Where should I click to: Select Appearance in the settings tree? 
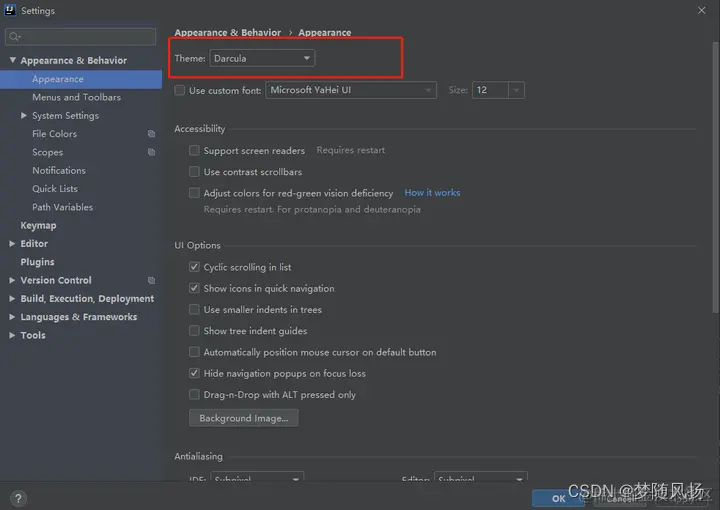click(x=81, y=79)
